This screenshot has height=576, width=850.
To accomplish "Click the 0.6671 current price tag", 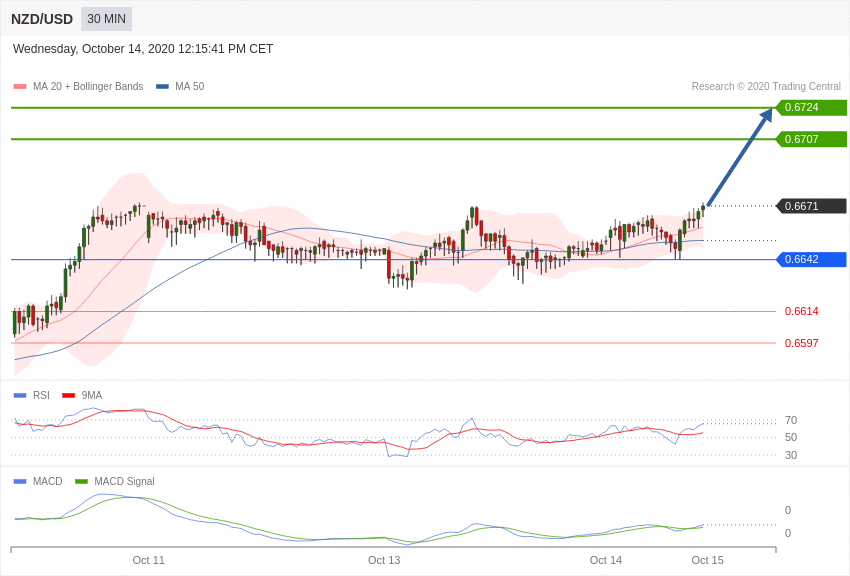I will pyautogui.click(x=811, y=206).
